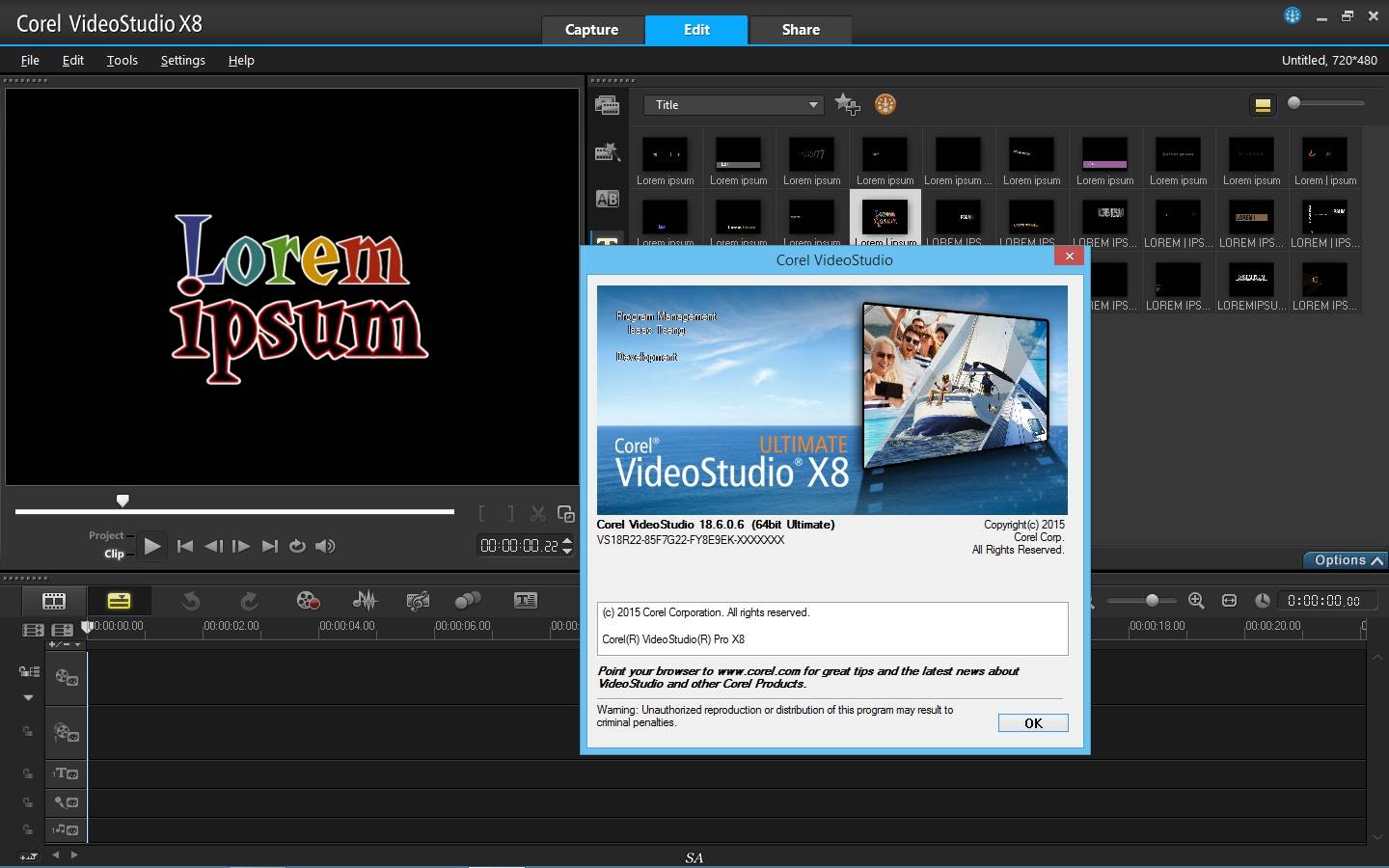Jump to End of clip
Viewport: 1389px width, 868px height.
270,546
